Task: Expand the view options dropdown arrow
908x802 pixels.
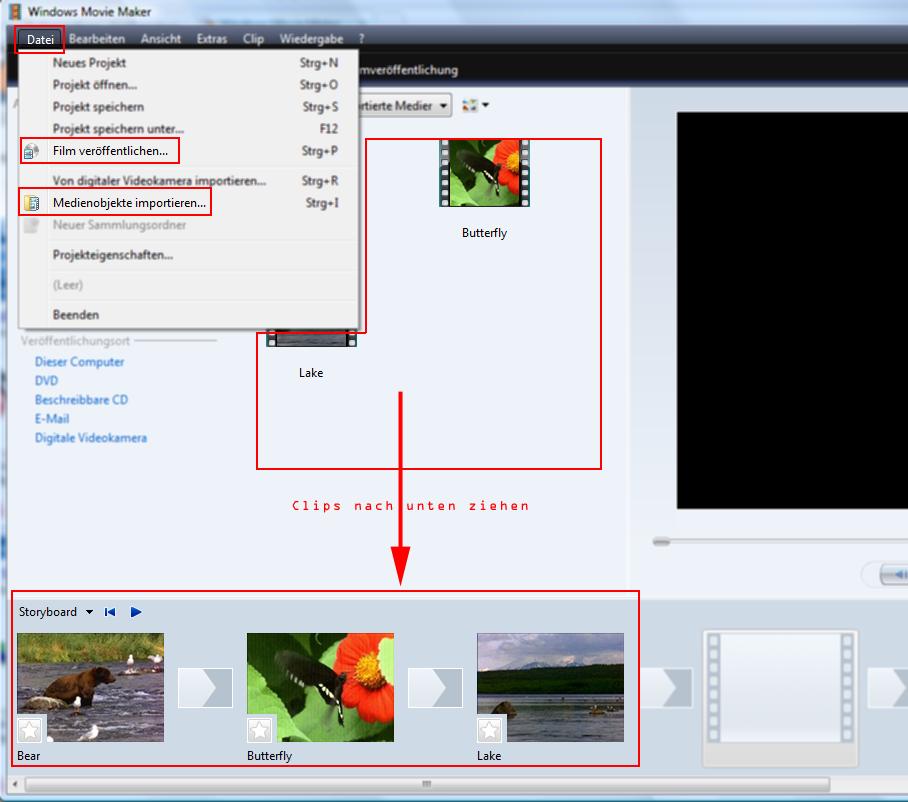Action: (485, 105)
